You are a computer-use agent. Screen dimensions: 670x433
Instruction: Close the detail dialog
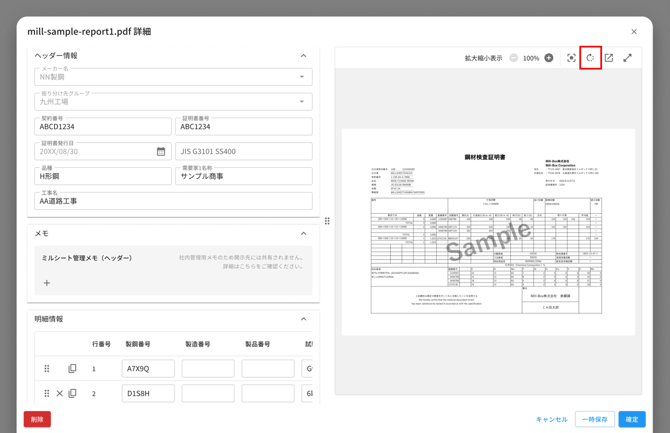tap(634, 32)
